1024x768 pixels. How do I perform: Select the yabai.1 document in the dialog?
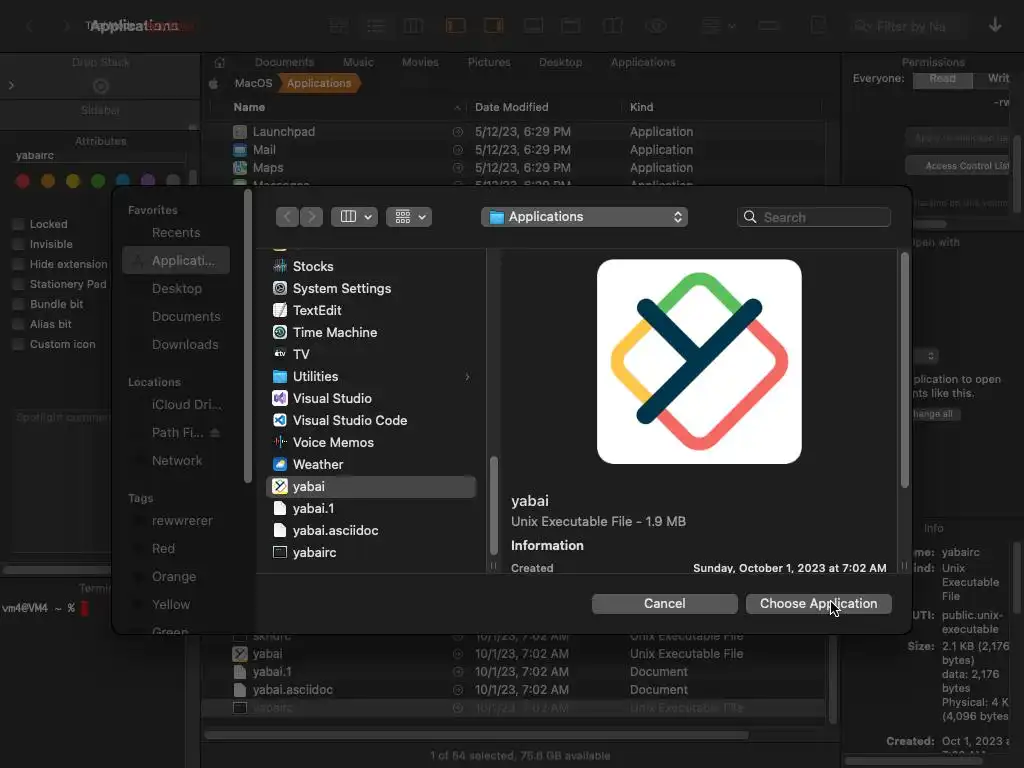tap(371, 508)
